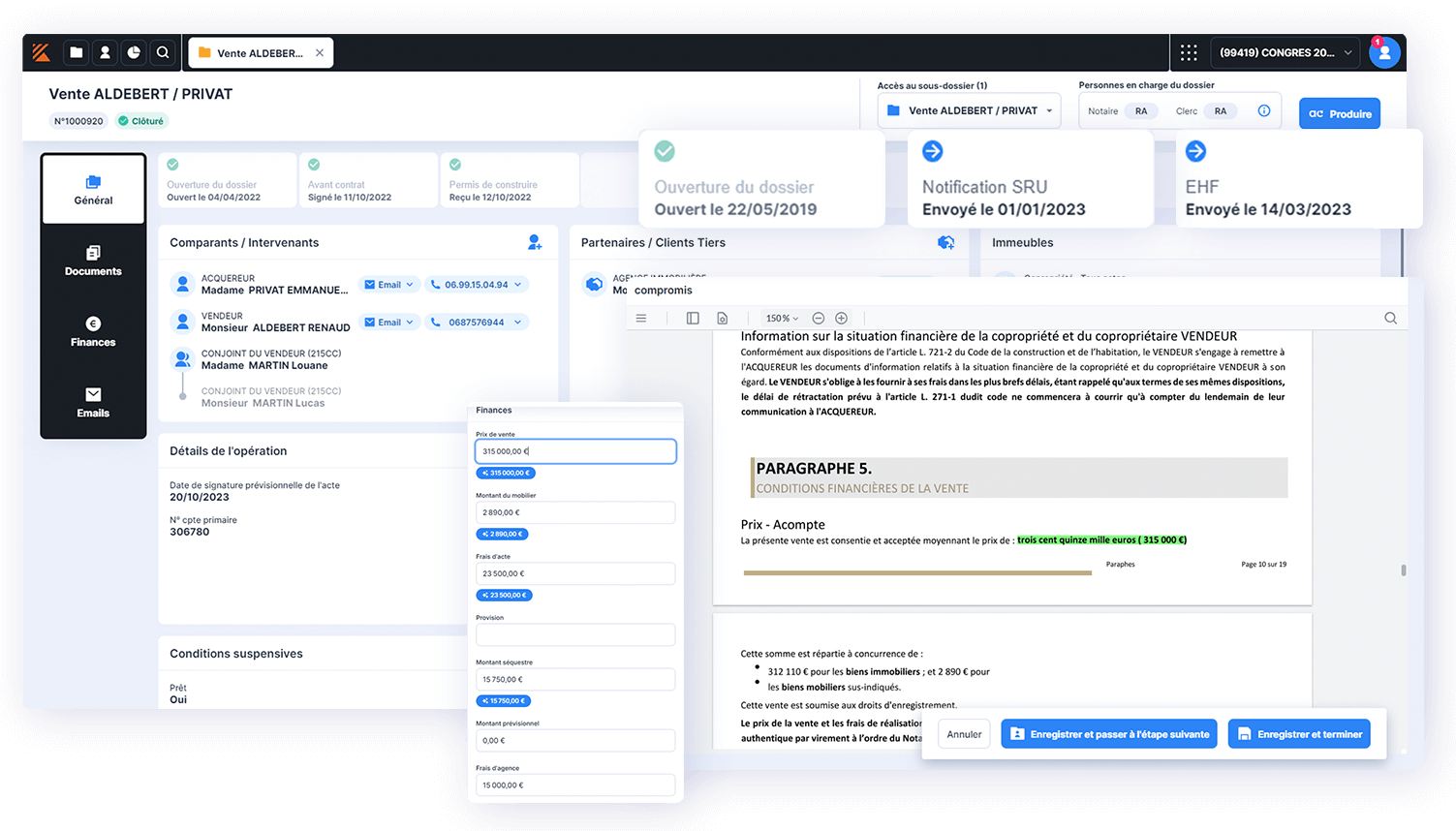Apply the 315 000,00 € suggestion chip
1456x831 pixels.
coord(505,473)
